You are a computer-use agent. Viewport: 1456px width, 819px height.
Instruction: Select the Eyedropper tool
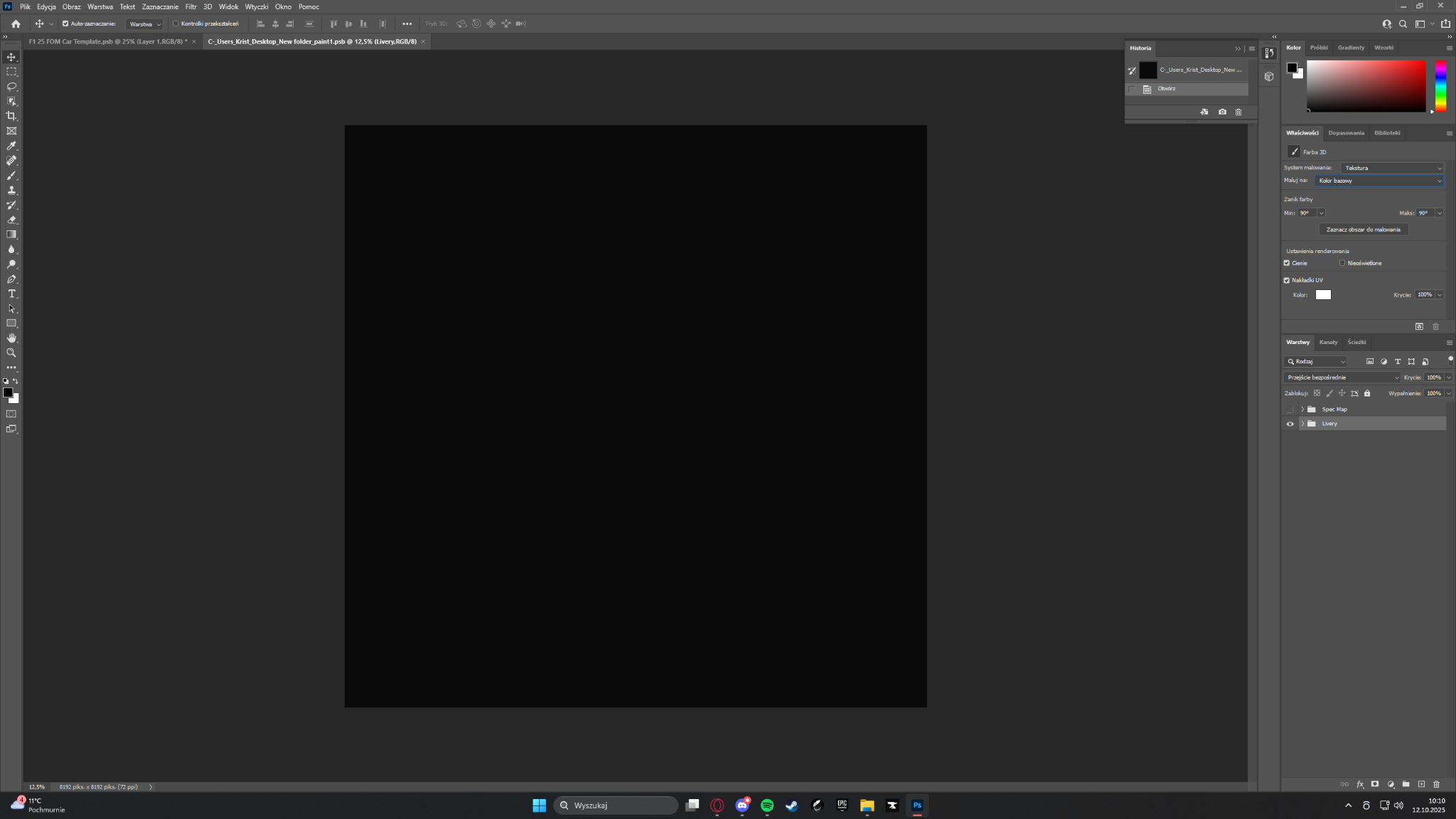pyautogui.click(x=11, y=146)
